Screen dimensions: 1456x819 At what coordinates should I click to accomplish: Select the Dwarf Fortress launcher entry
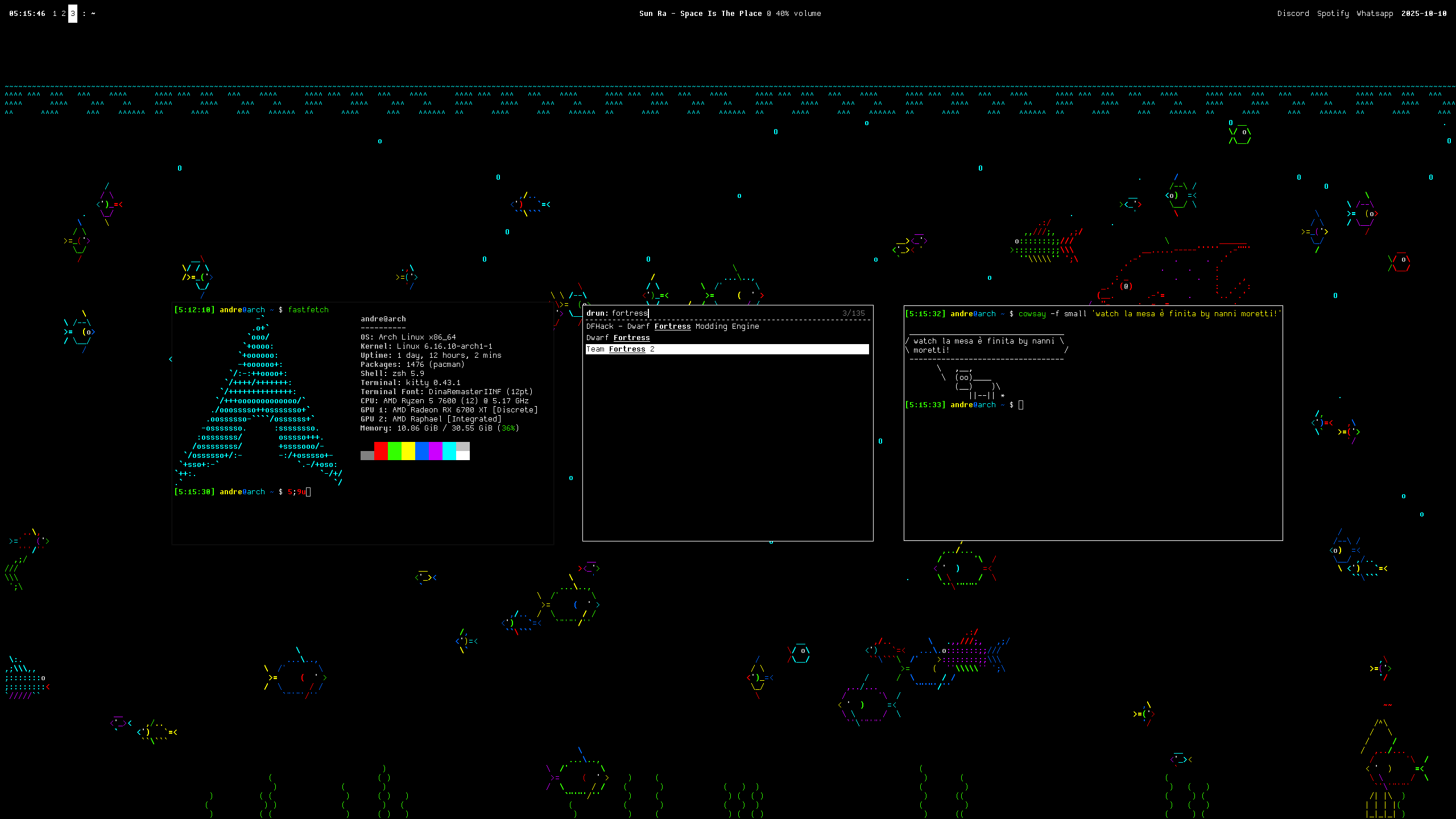pyautogui.click(x=618, y=338)
